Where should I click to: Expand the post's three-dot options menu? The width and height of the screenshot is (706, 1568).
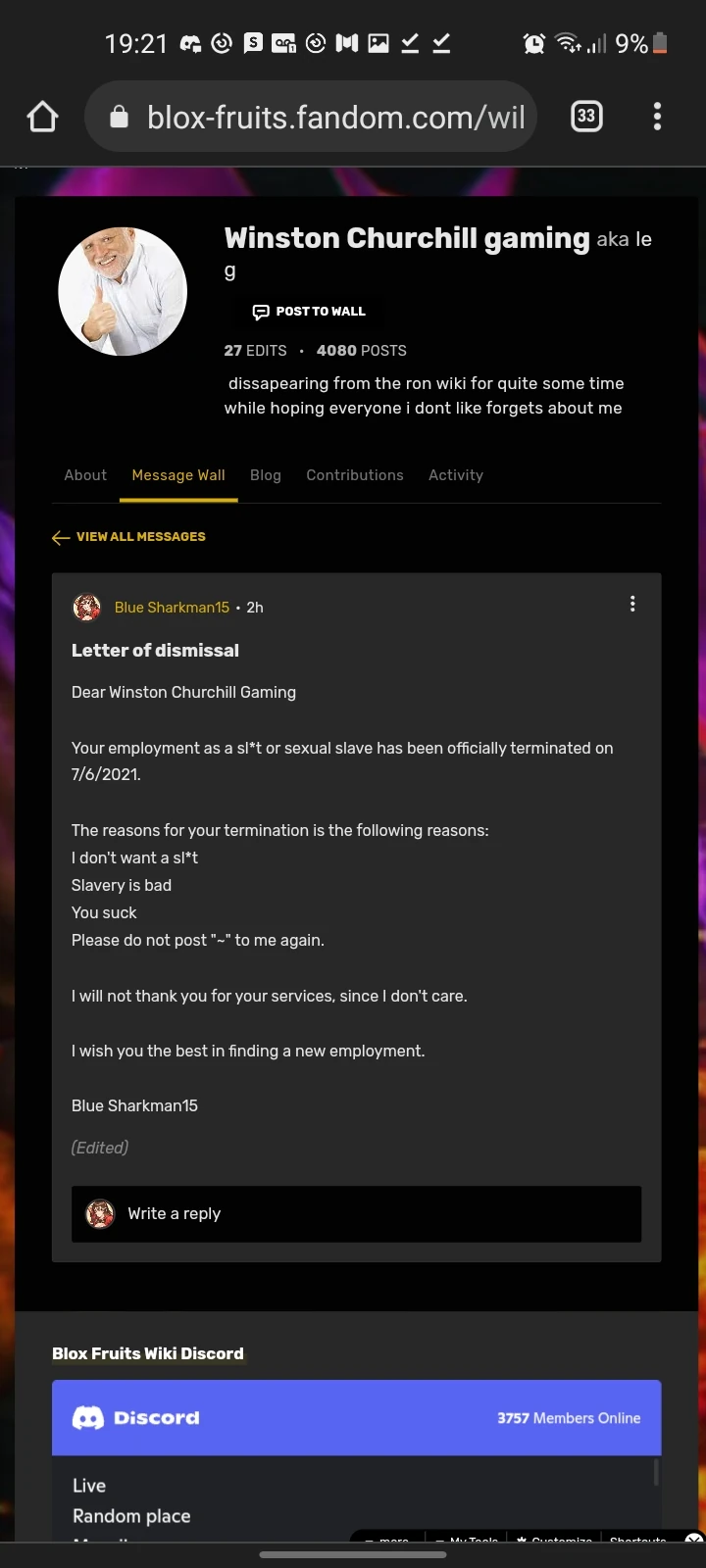point(632,604)
